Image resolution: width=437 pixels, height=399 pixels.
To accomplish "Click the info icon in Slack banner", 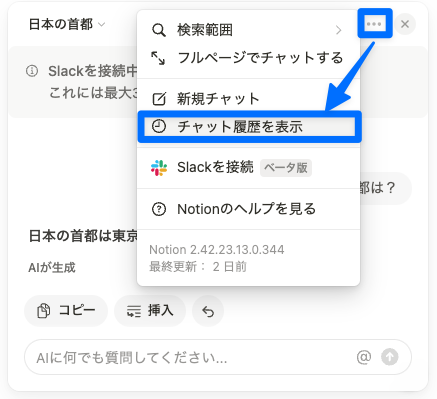I will coord(32,71).
